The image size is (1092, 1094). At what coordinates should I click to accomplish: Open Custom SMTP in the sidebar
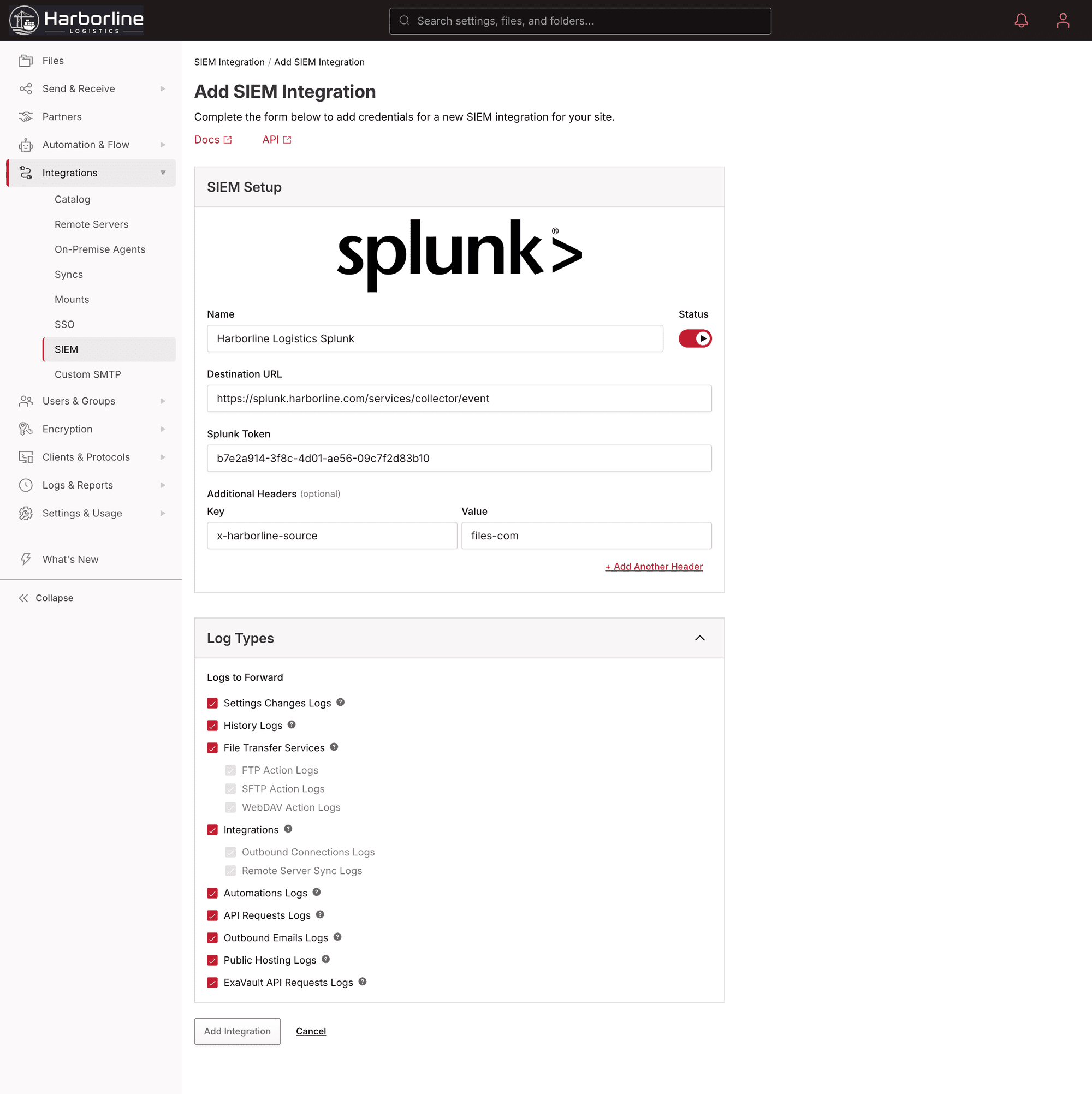(88, 374)
